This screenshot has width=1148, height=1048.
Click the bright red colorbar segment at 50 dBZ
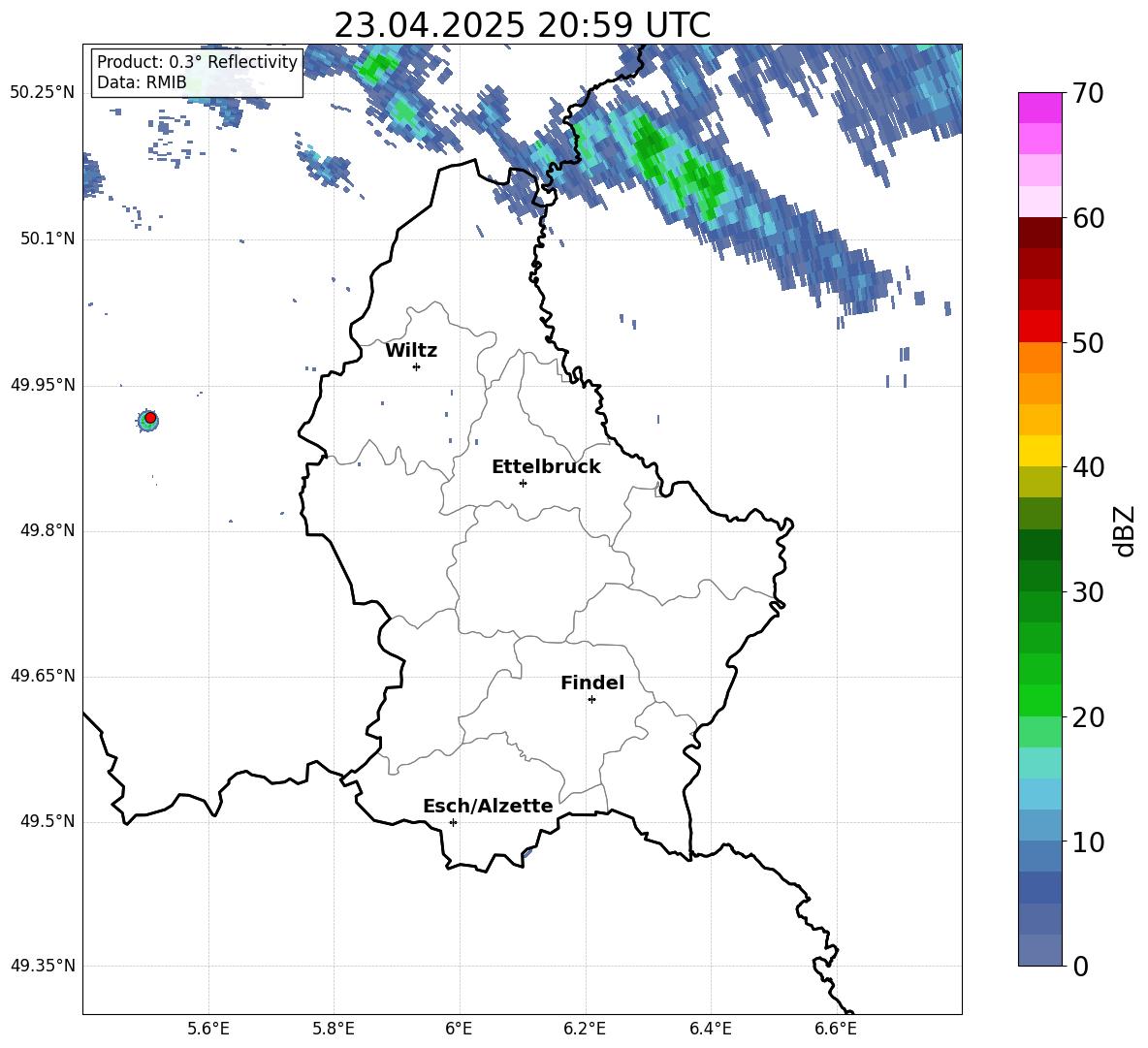tap(1040, 327)
